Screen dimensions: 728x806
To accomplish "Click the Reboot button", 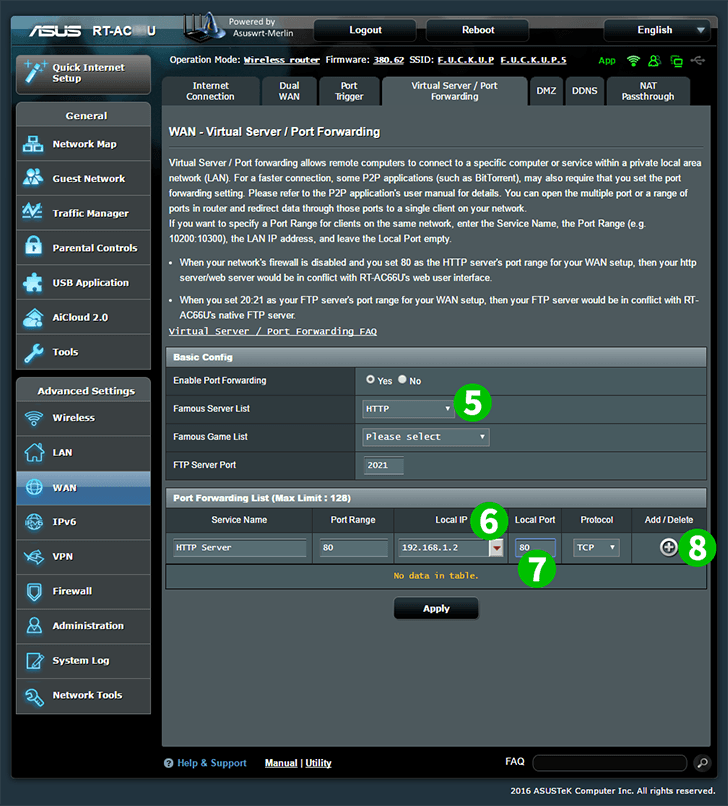I will (478, 30).
